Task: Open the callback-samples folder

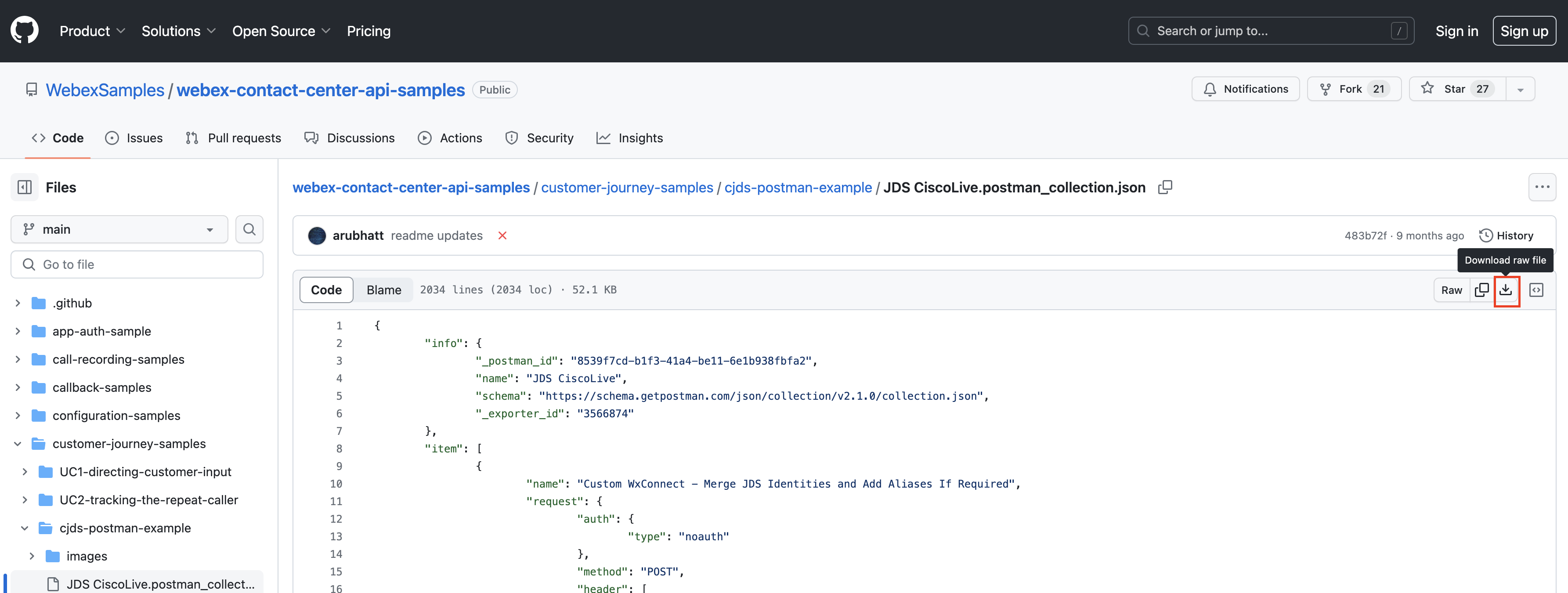Action: pos(101,388)
